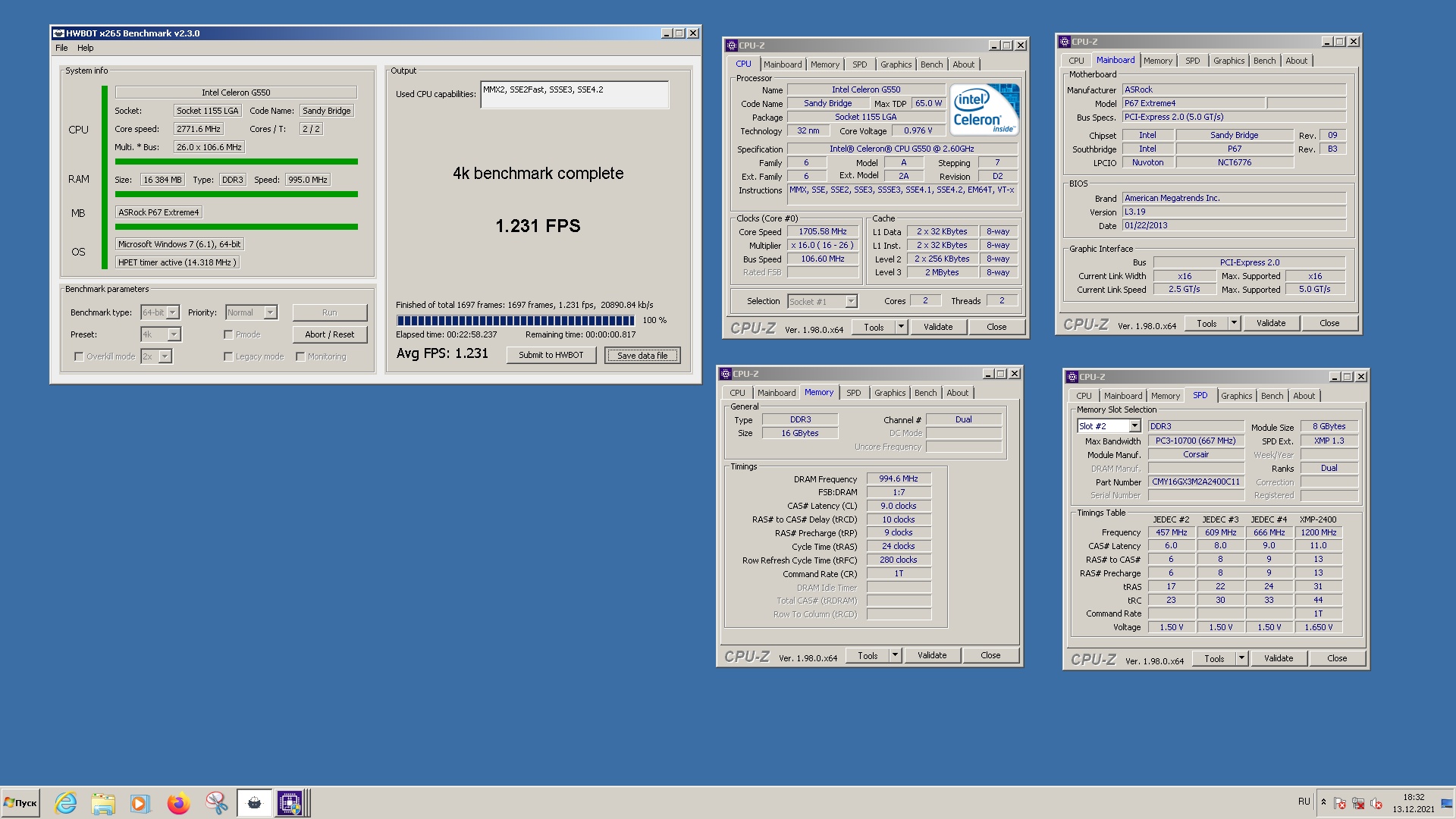Click the taskbar clock 18:32

tap(1413, 797)
